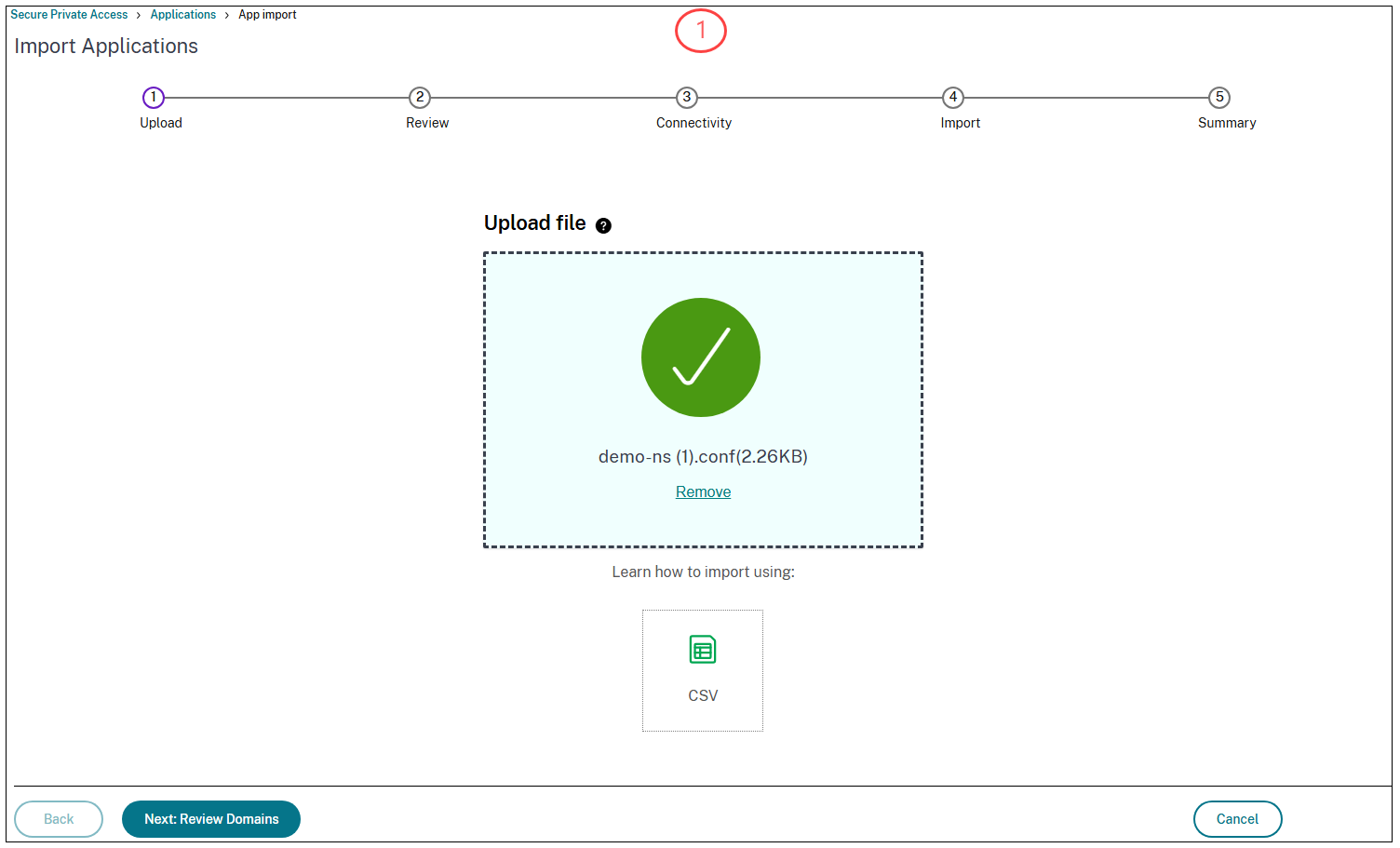Click the annotation marker numbered 1
The width and height of the screenshot is (1400, 848).
(x=701, y=31)
